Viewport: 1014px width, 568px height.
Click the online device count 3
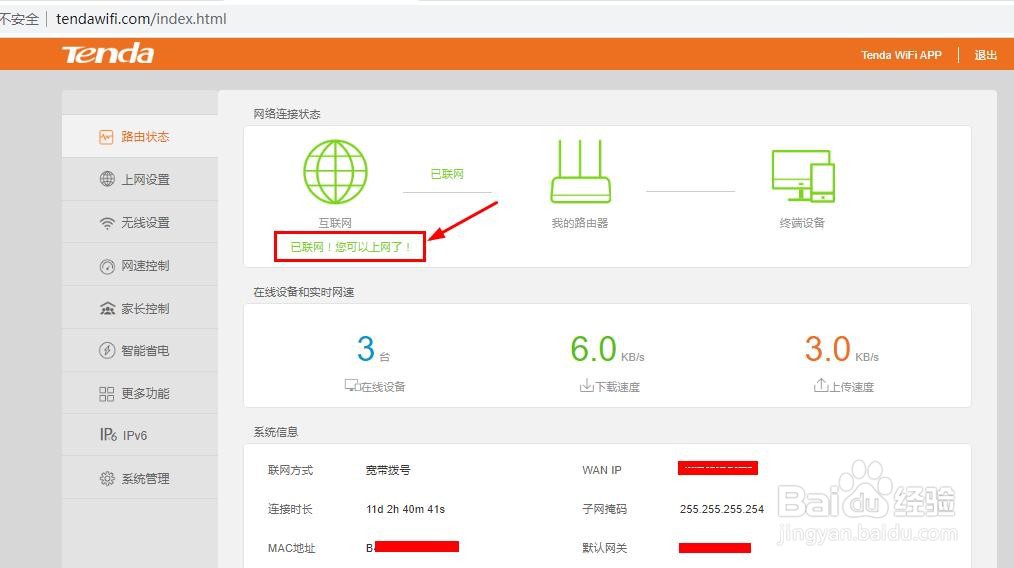point(366,349)
